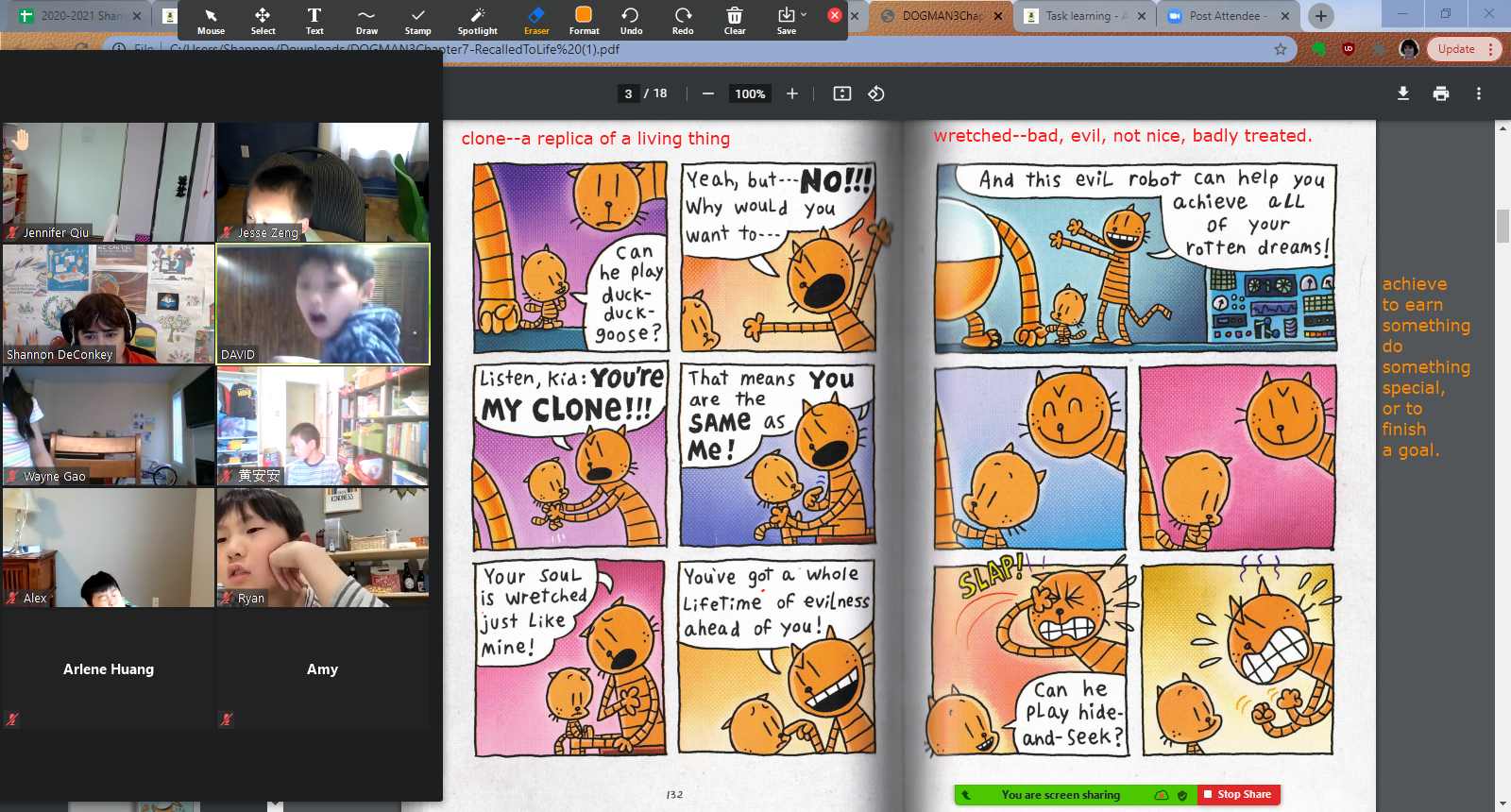1511x812 pixels.
Task: Select Wayne Gao's video tile
Action: [109, 426]
